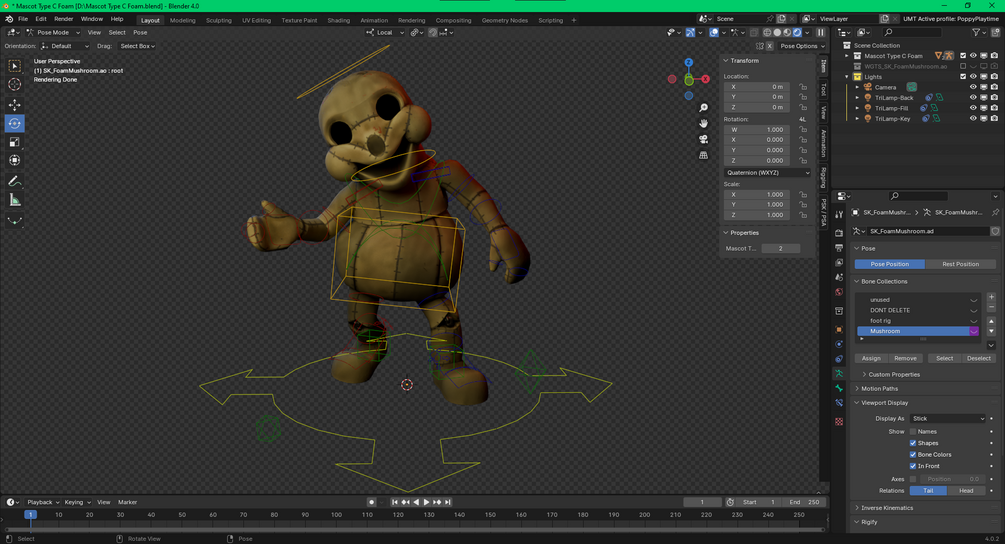The image size is (1005, 544).
Task: Open the Quaternion (WXYZ) rotation mode dropdown
Action: 767,172
